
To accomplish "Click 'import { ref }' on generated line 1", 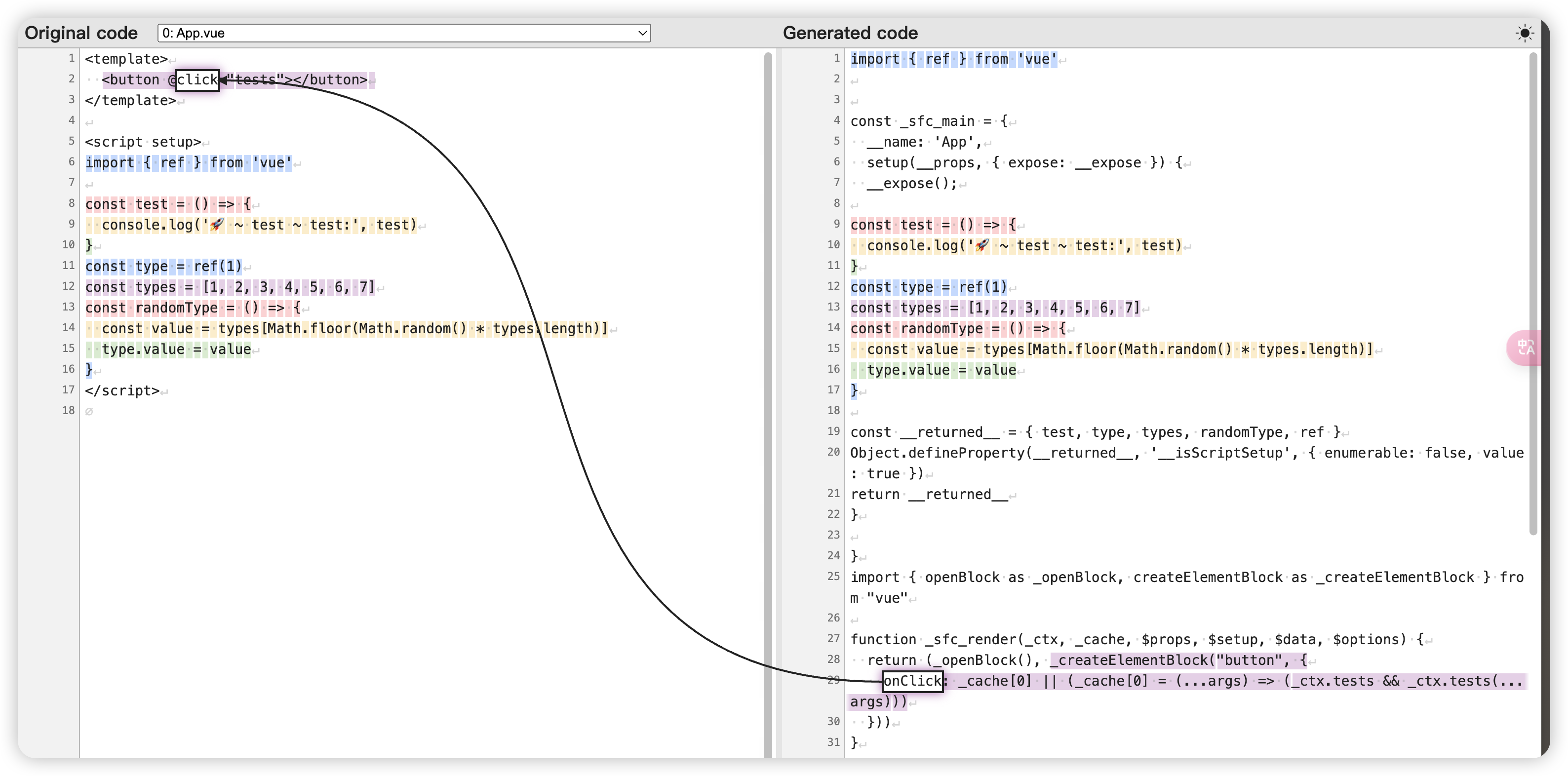I will coord(908,59).
